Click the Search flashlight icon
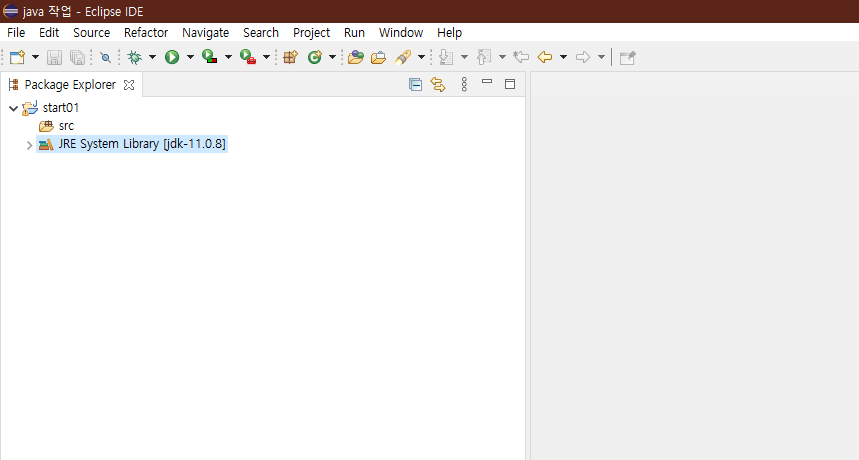Screen dimensions: 859x460 click(x=403, y=57)
